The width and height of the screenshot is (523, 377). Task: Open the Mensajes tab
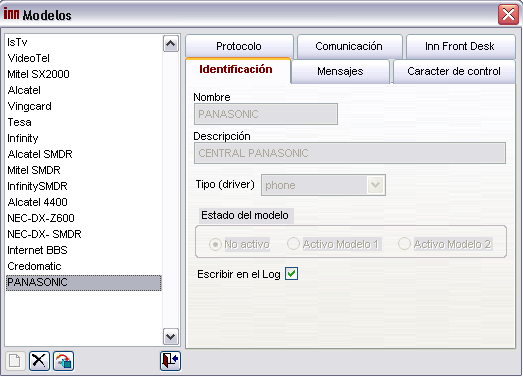(340, 71)
